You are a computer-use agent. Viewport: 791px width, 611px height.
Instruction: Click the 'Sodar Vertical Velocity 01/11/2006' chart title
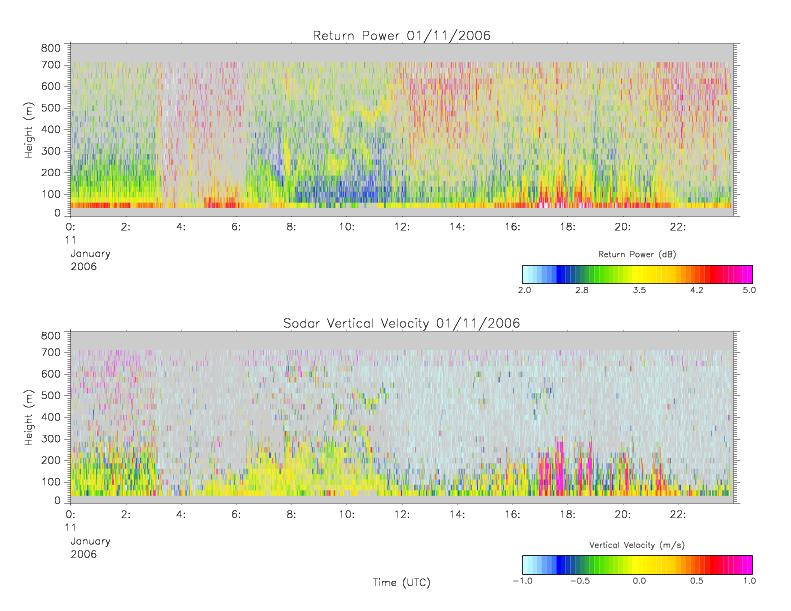402,323
